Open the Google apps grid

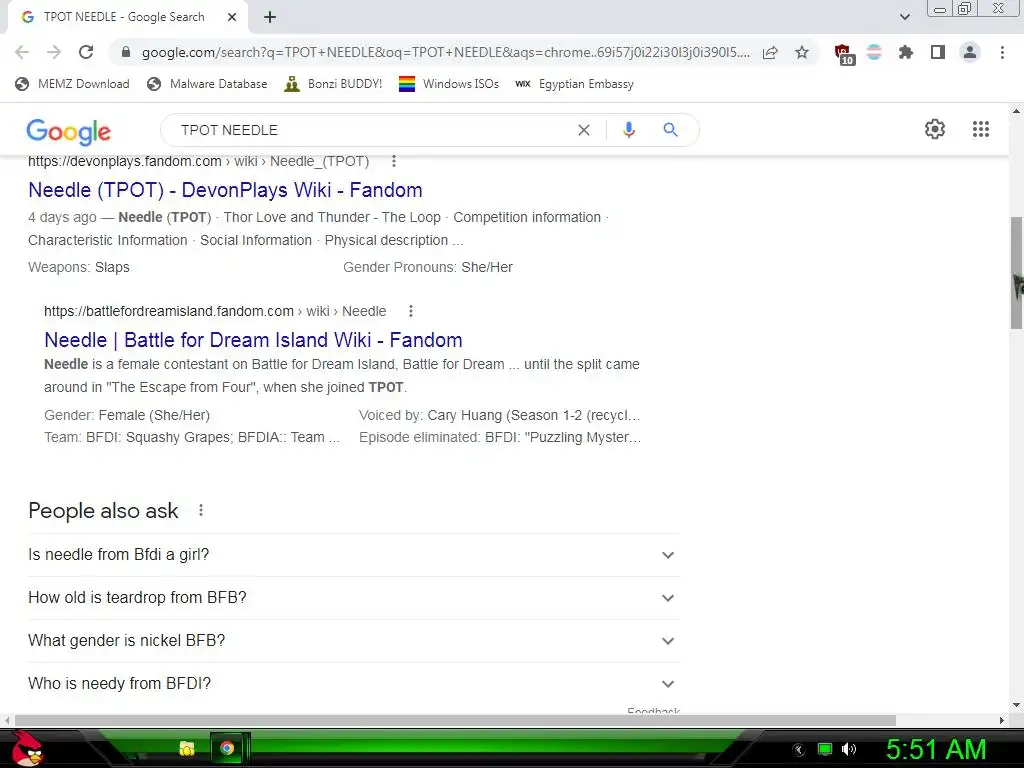click(980, 129)
